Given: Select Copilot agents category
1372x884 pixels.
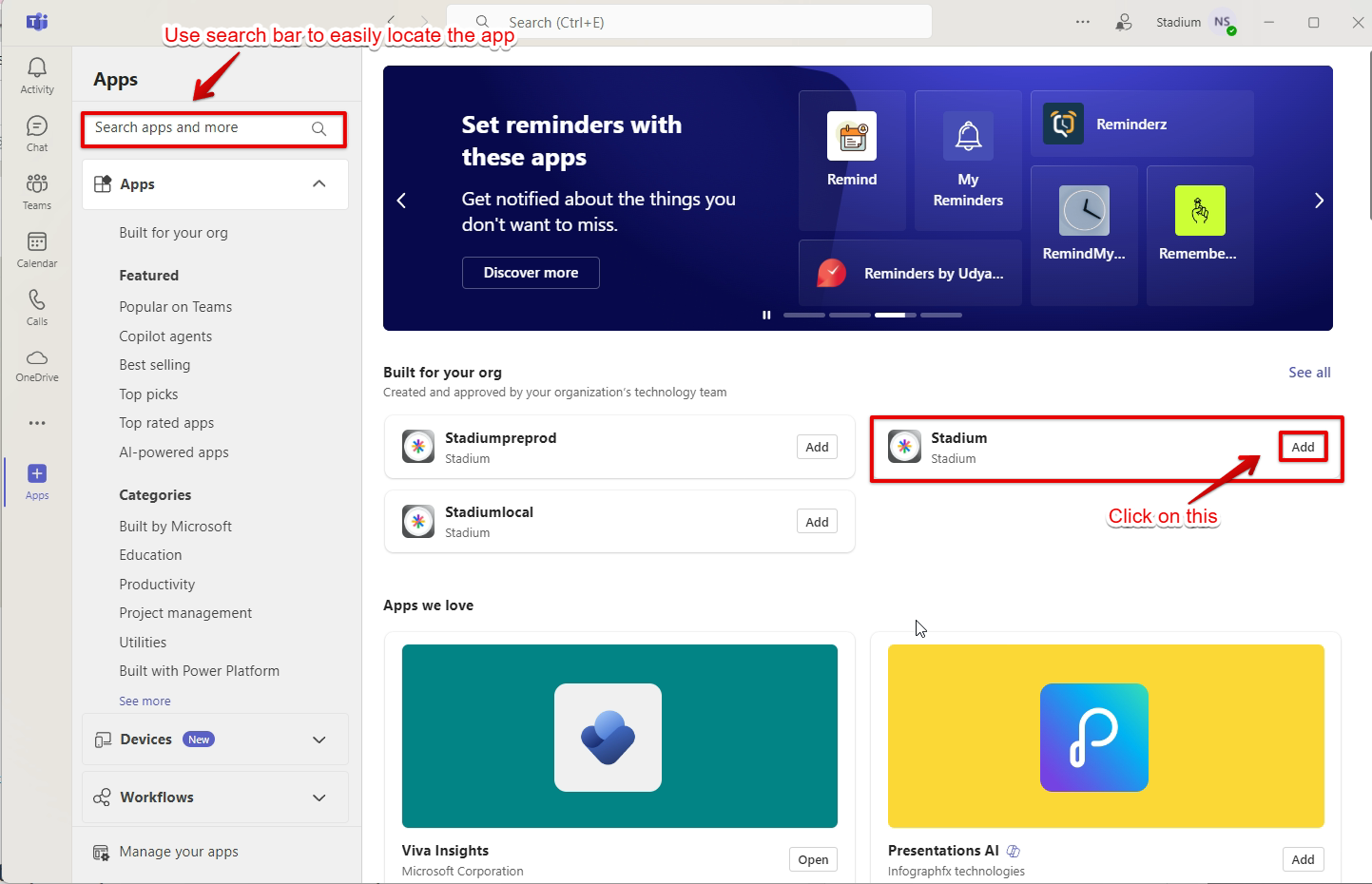Looking at the screenshot, I should coord(165,336).
